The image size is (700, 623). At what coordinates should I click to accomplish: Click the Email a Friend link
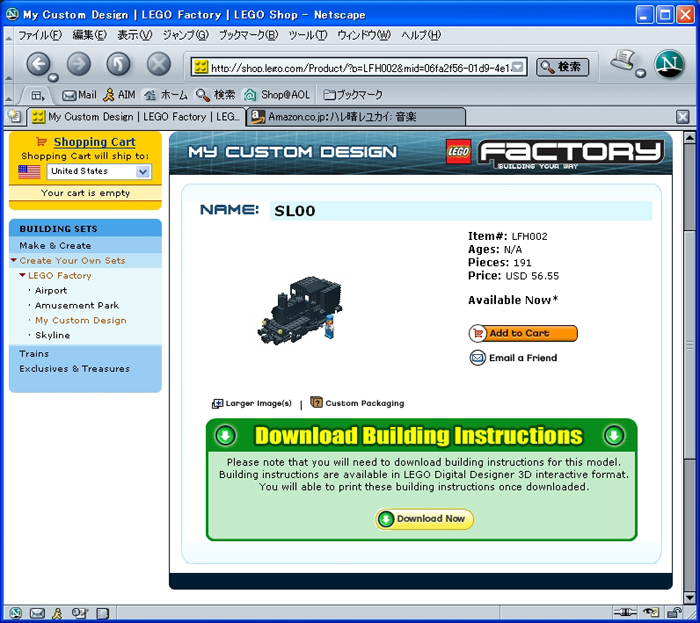(x=513, y=358)
